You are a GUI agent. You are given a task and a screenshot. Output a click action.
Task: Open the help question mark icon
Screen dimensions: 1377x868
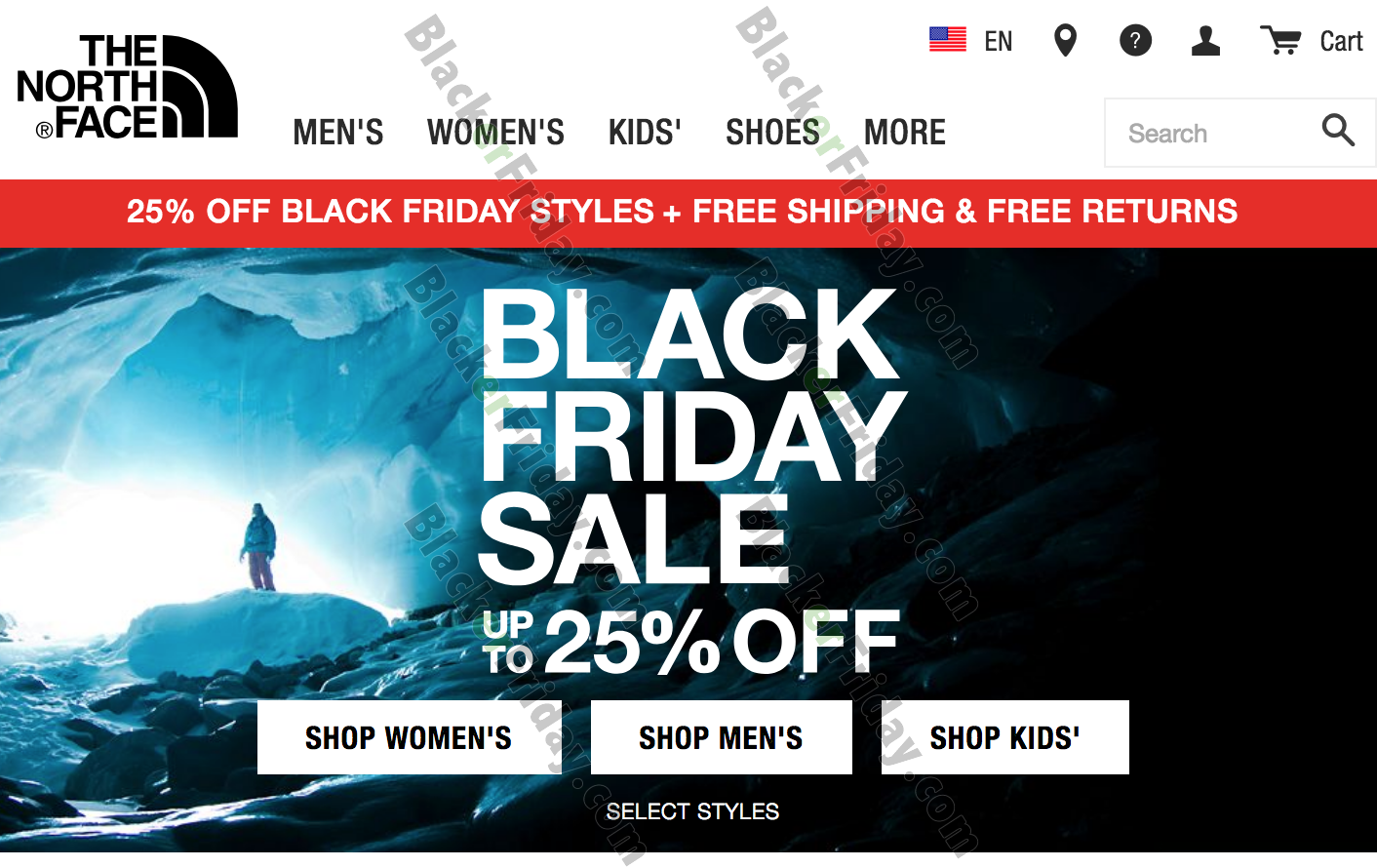click(1135, 41)
